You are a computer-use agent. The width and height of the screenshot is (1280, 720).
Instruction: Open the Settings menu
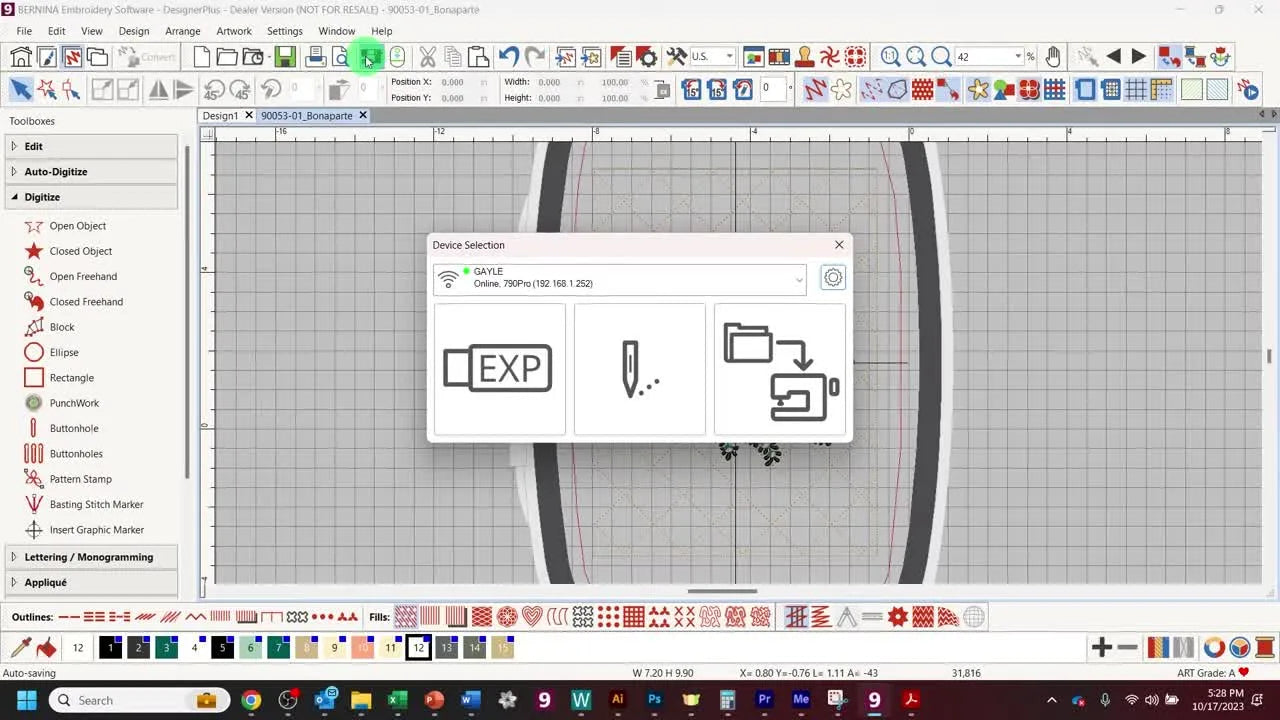click(284, 31)
